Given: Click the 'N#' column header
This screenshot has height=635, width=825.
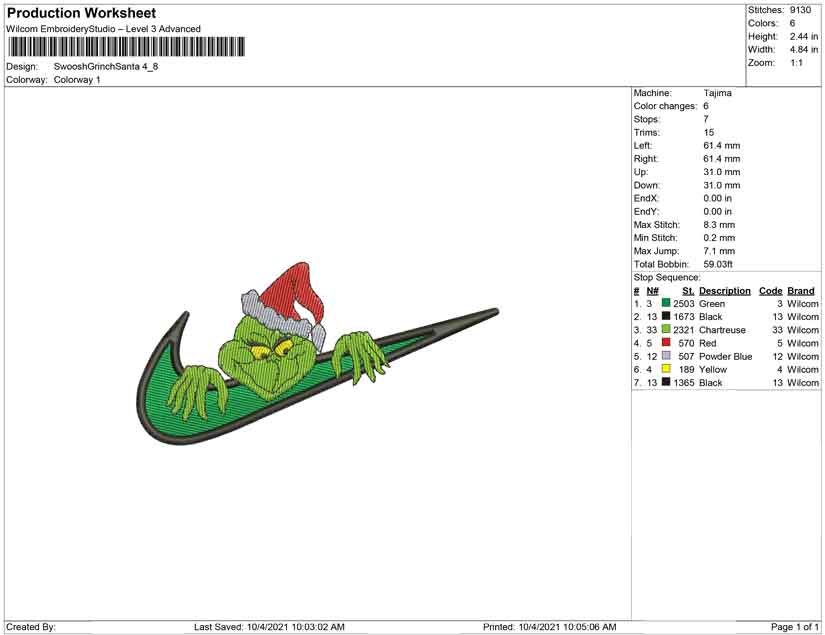Looking at the screenshot, I should tap(652, 291).
